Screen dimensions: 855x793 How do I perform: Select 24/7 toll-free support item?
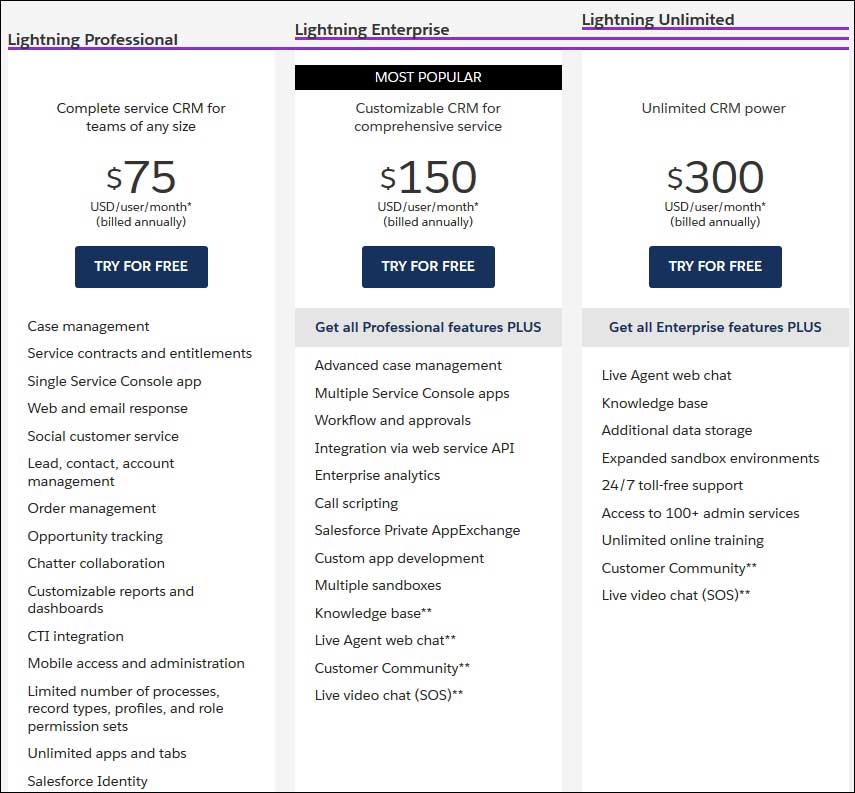click(x=672, y=485)
